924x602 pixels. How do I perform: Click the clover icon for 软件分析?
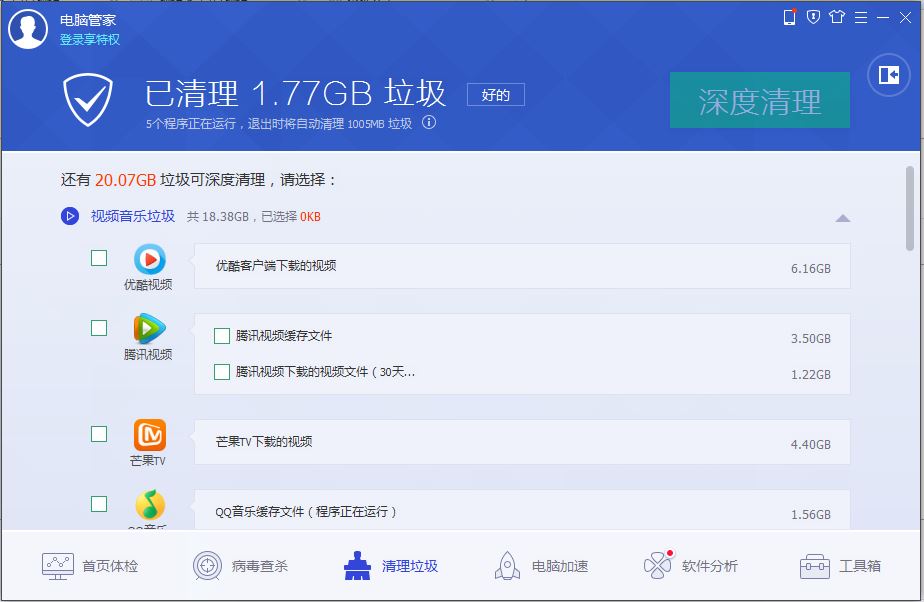658,565
